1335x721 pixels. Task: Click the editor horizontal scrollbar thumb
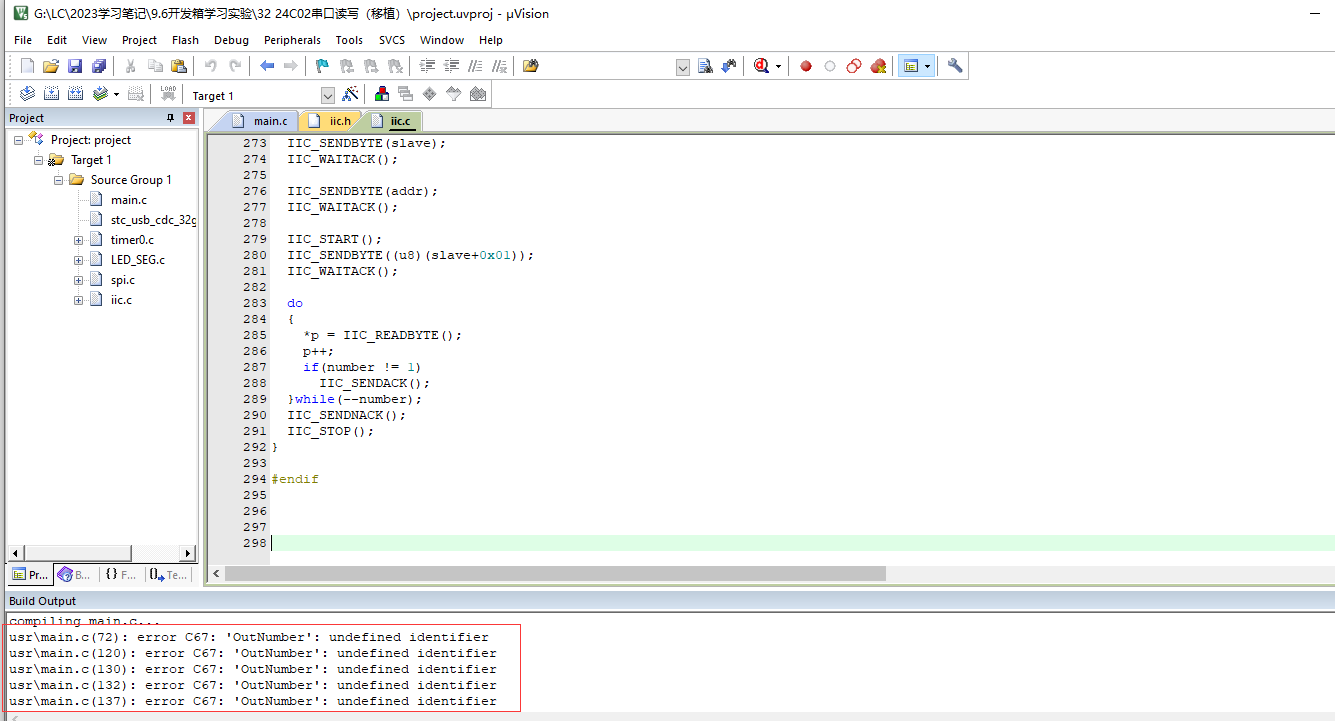pos(555,574)
